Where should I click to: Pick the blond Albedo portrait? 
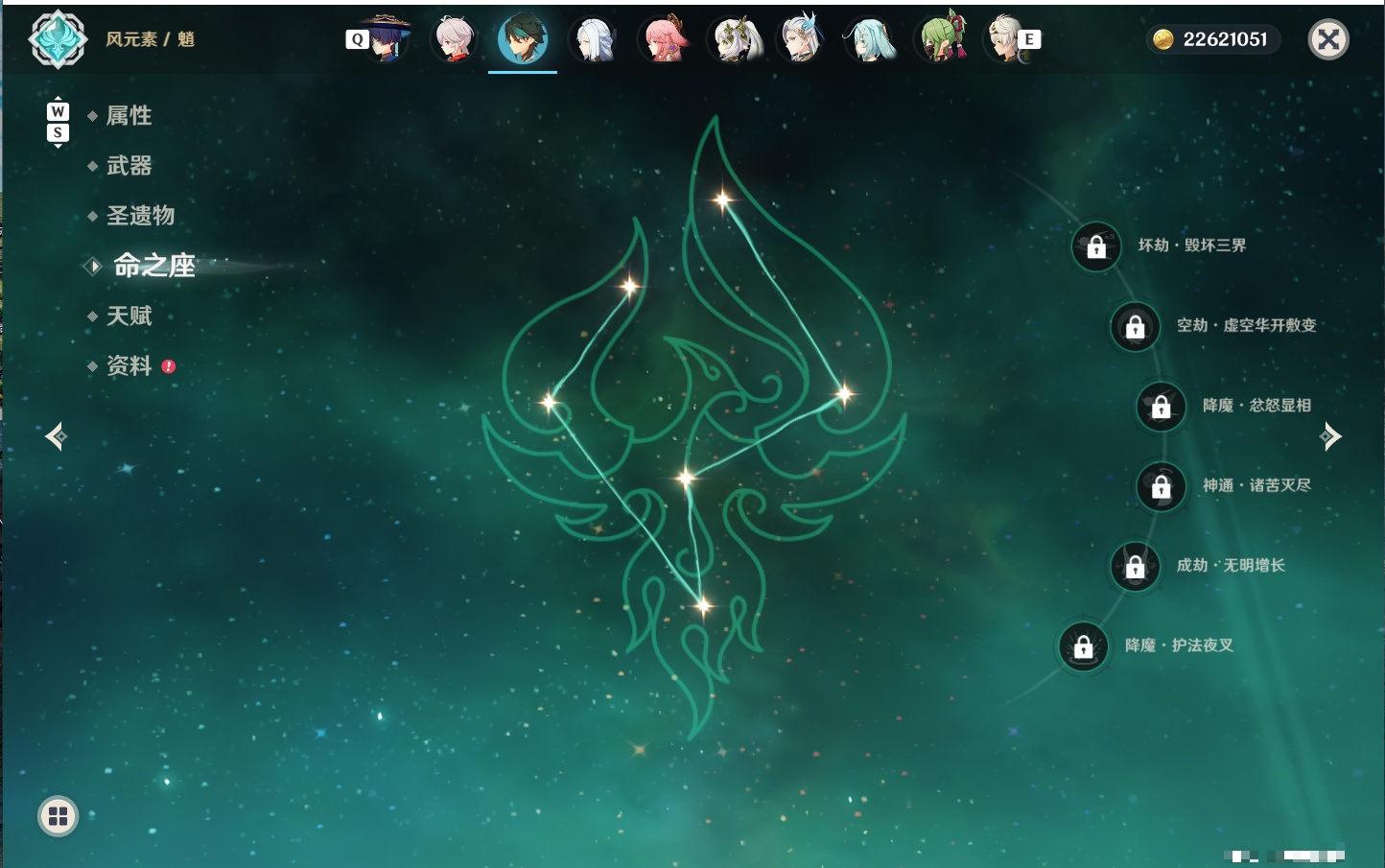click(1005, 39)
